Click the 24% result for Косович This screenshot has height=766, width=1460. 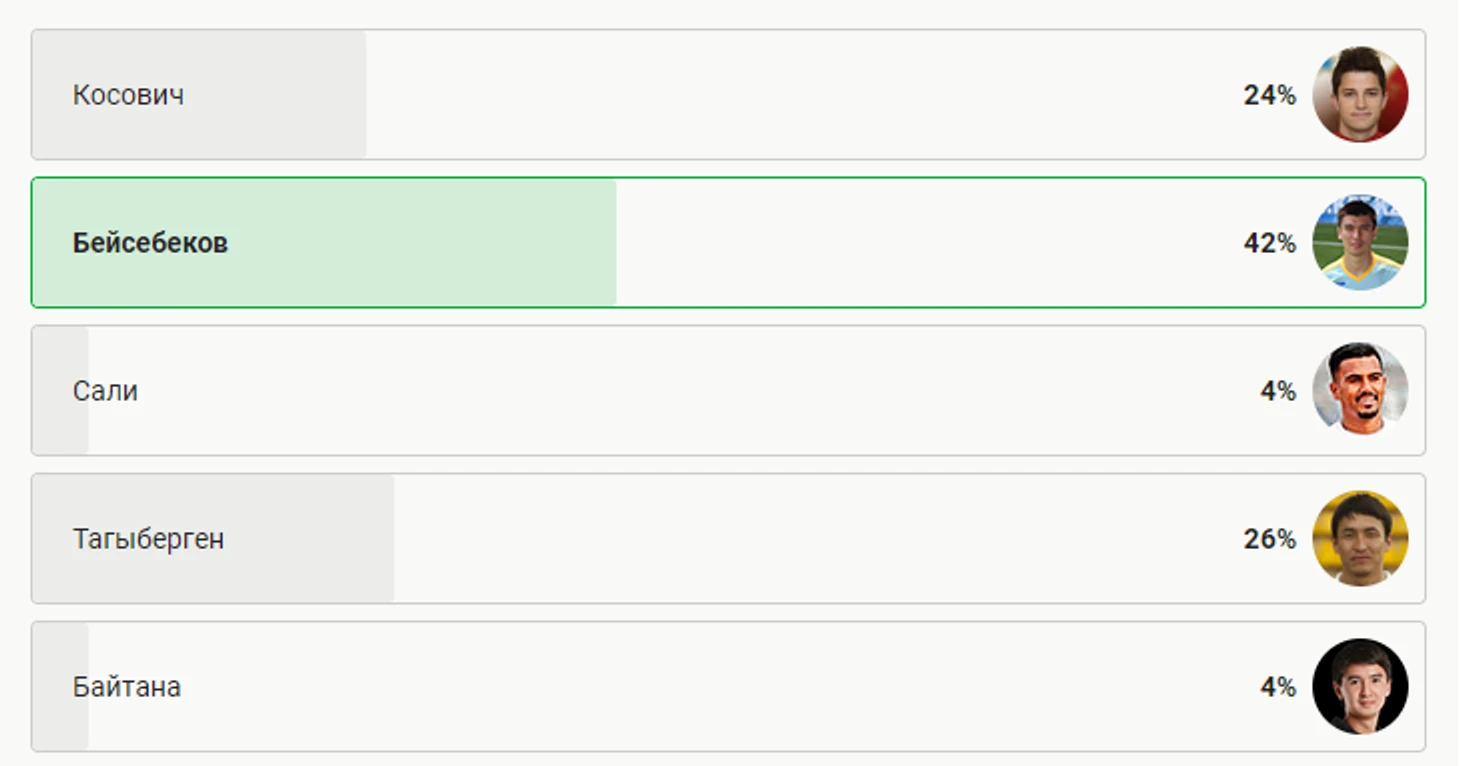(1270, 95)
